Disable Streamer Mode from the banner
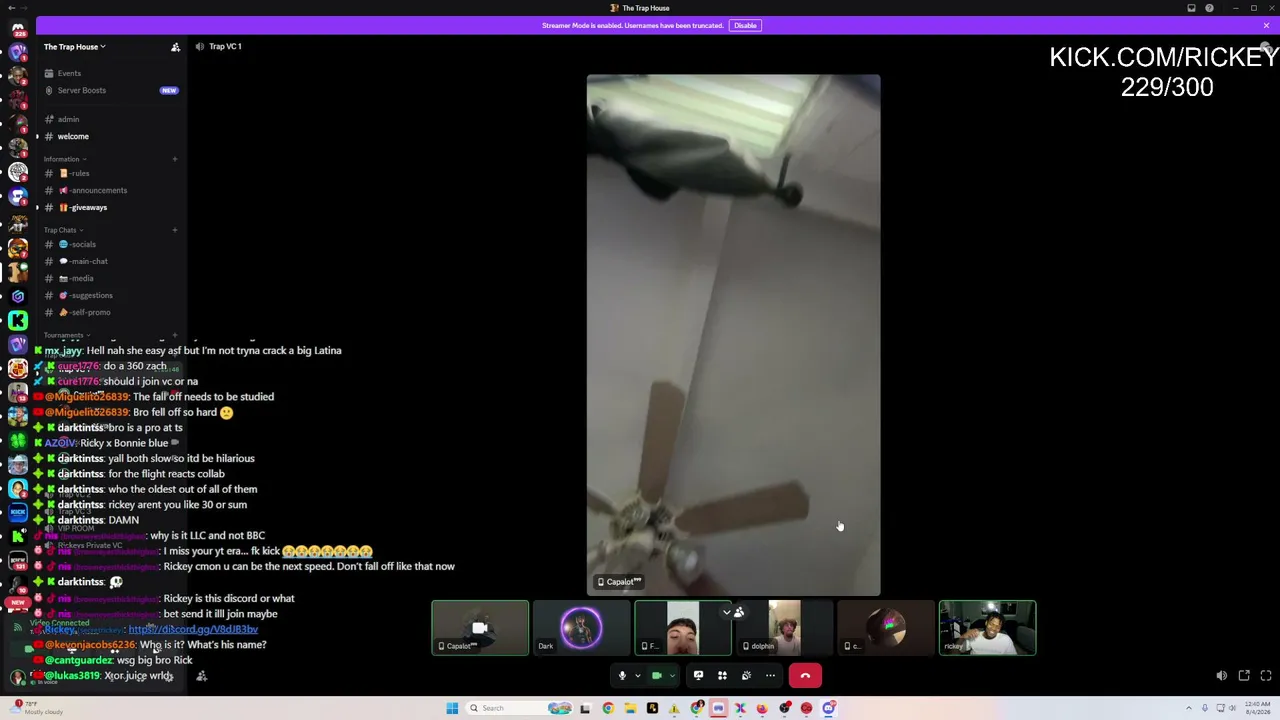 745,25
